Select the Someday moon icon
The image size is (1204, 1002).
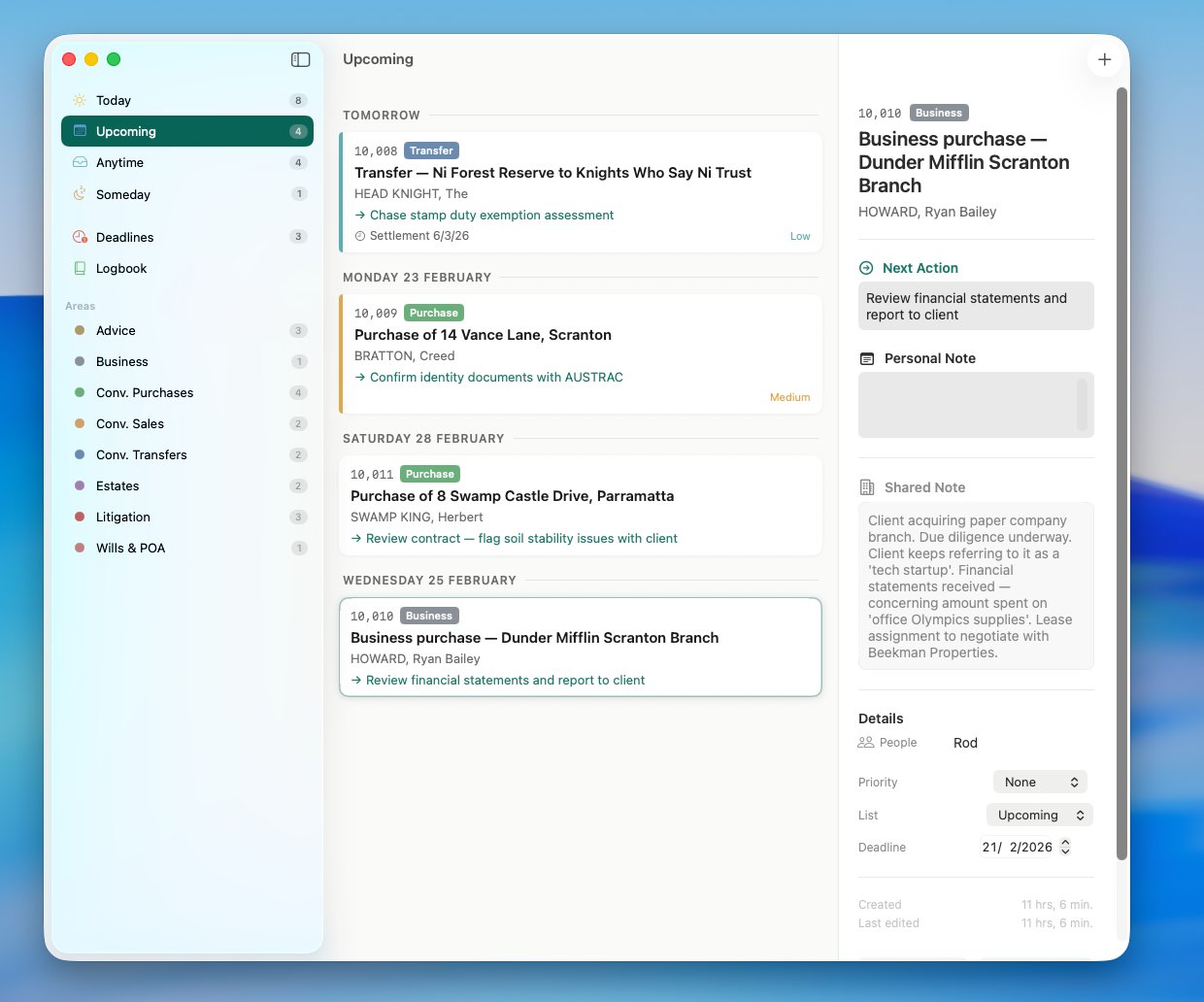tap(78, 194)
